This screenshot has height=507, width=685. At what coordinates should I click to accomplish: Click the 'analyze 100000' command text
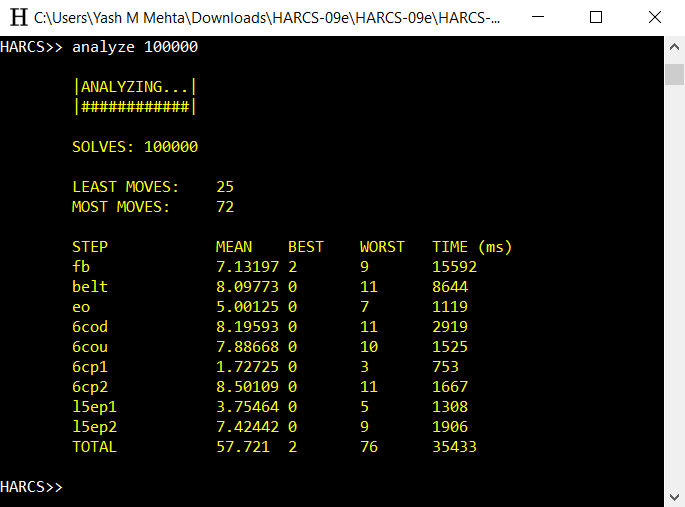[135, 47]
